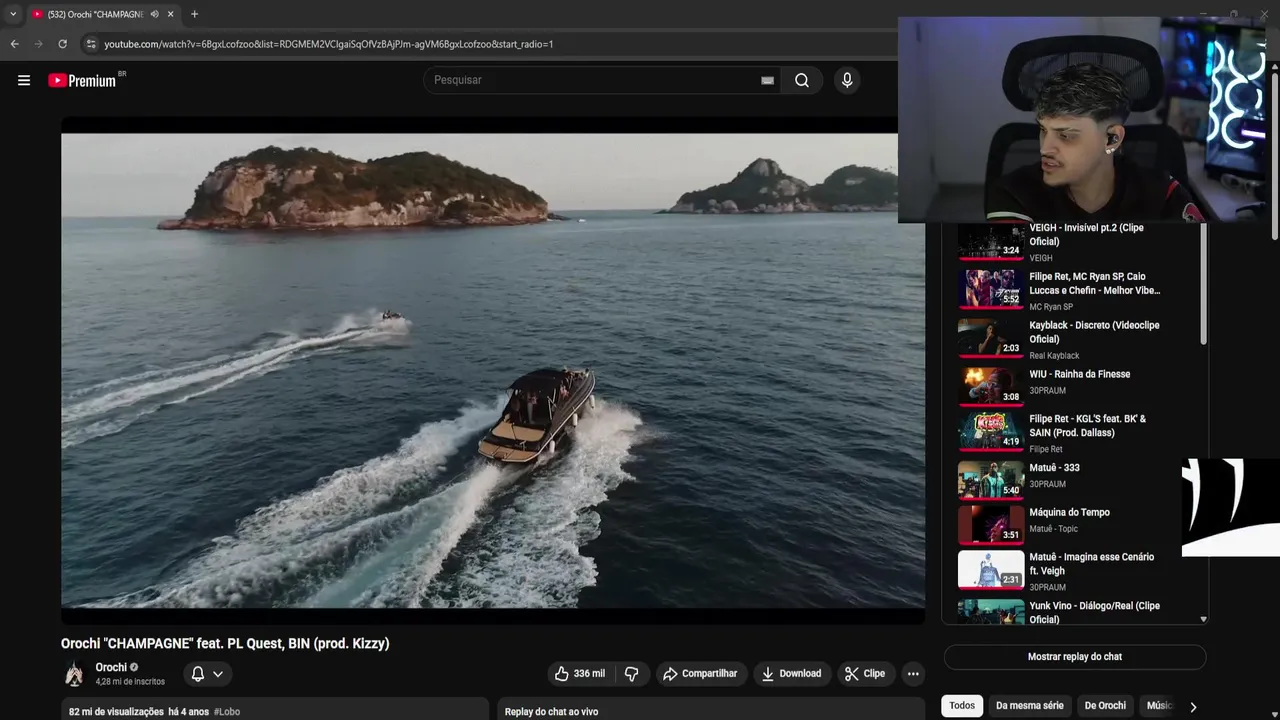1280x720 pixels.
Task: Click the 82 mi de visualizações text
Action: point(116,712)
